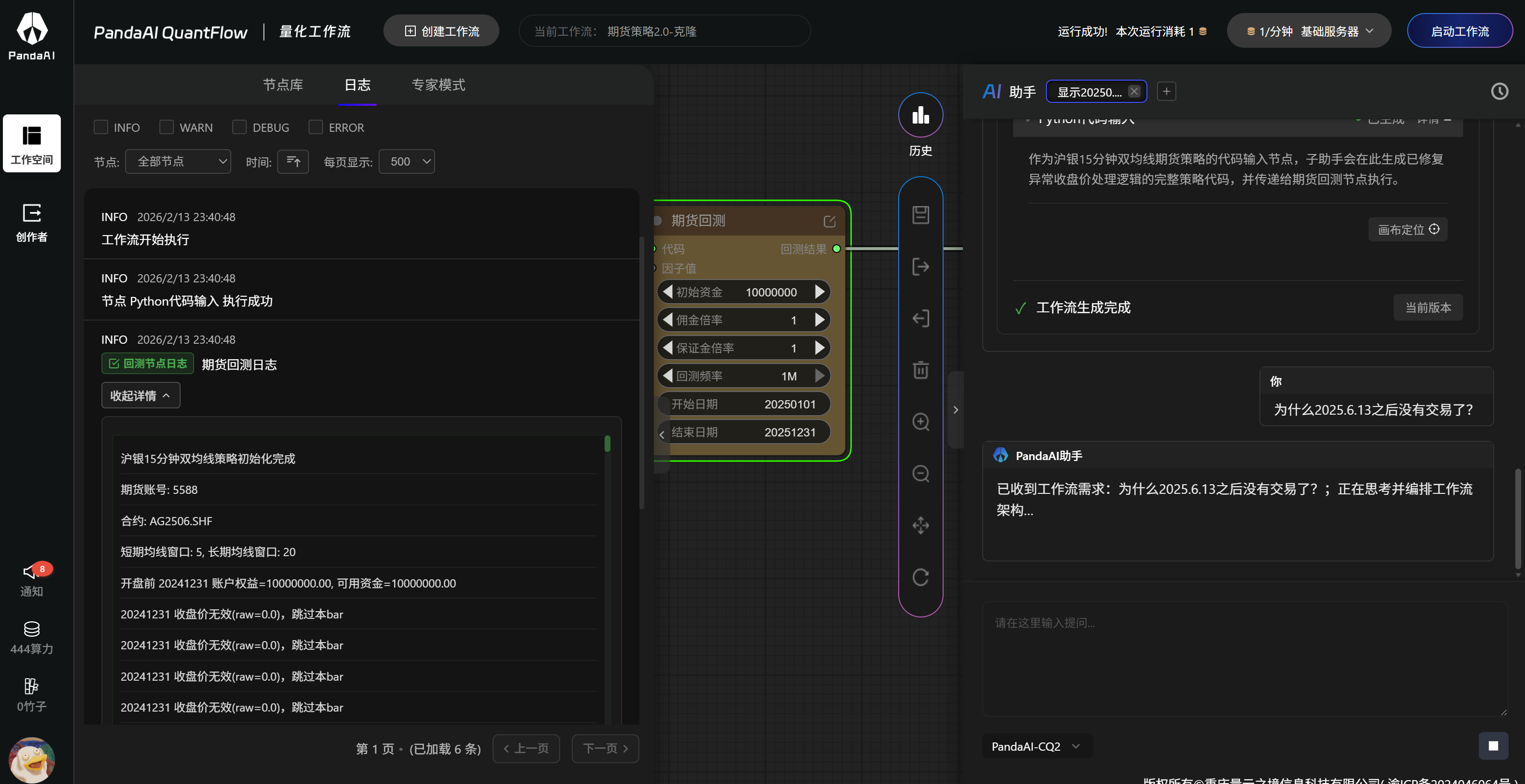Open the 每页显示 500 dropdown
Screen dimensions: 1525x784
coord(407,162)
